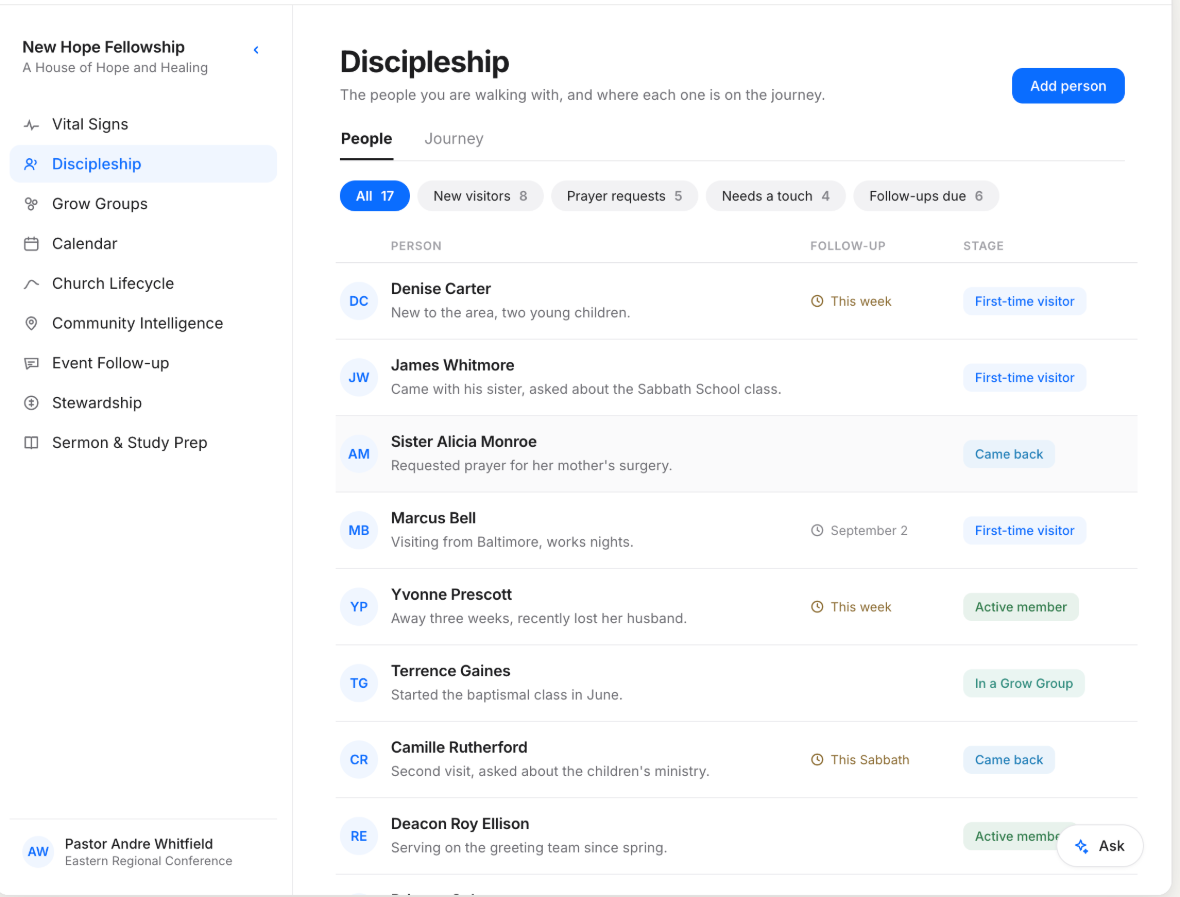
Task: Click Camille Rutherford's Came back badge
Action: (x=1008, y=760)
